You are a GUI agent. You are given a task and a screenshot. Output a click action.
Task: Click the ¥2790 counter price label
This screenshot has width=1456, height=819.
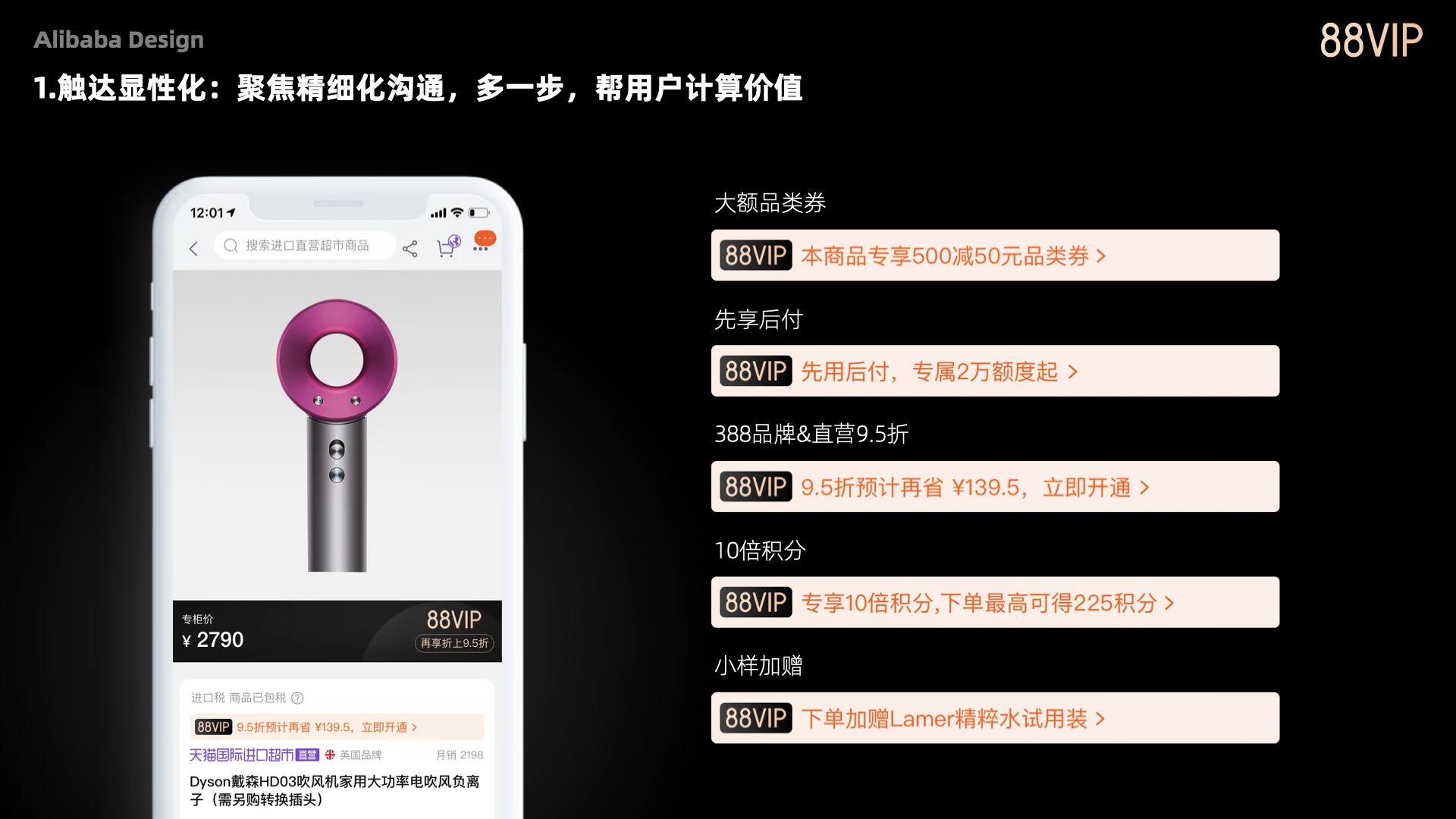(213, 640)
